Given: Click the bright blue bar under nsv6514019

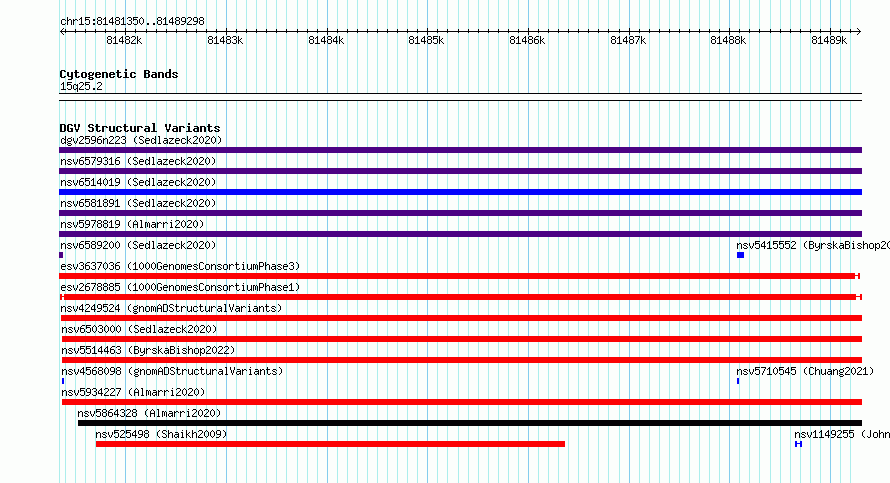Looking at the screenshot, I should coord(460,192).
